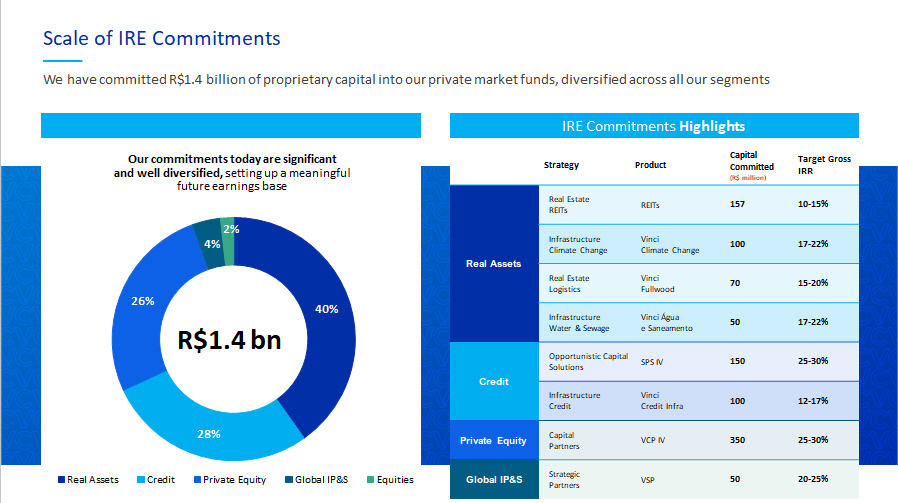This screenshot has width=898, height=503.
Task: Select the Credit category block in table
Action: 493,381
